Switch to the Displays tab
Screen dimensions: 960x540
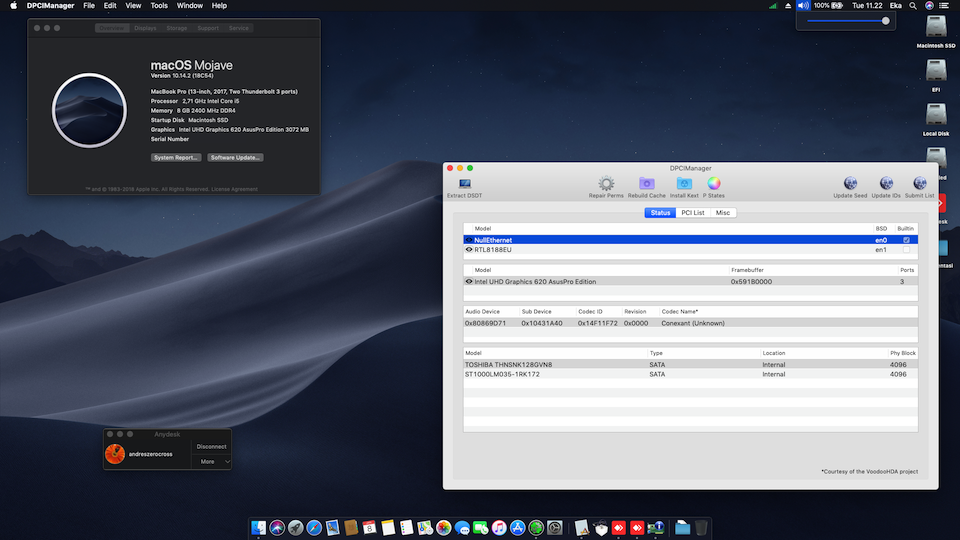(x=145, y=28)
